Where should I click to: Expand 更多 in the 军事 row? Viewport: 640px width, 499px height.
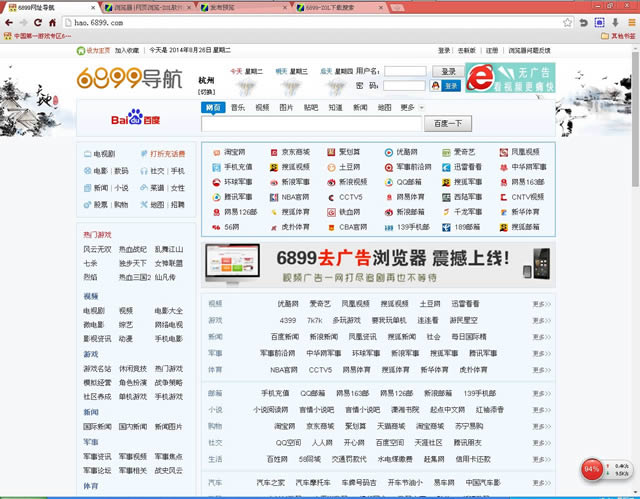click(542, 354)
